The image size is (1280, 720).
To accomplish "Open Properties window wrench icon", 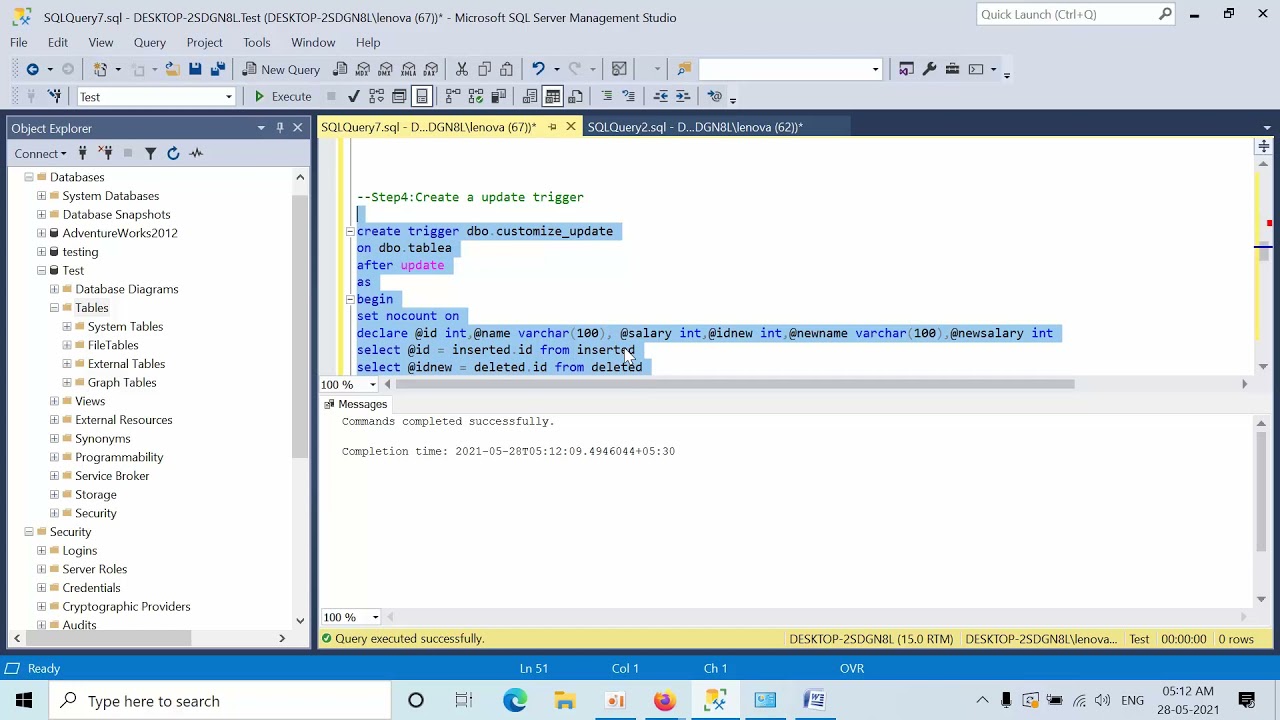I will coord(929,69).
